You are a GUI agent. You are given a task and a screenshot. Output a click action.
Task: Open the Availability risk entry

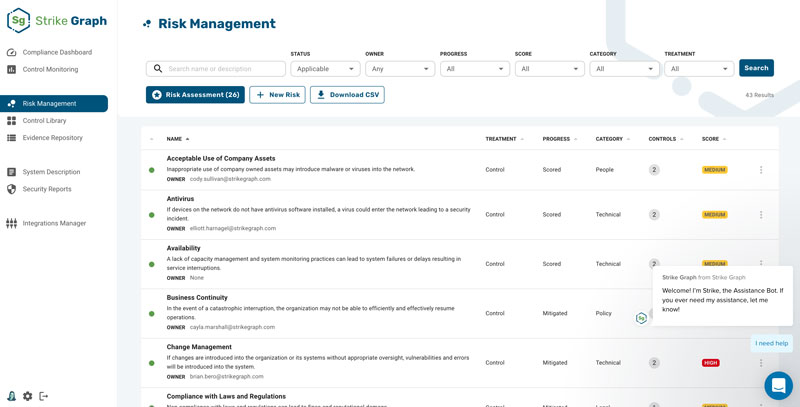183,248
